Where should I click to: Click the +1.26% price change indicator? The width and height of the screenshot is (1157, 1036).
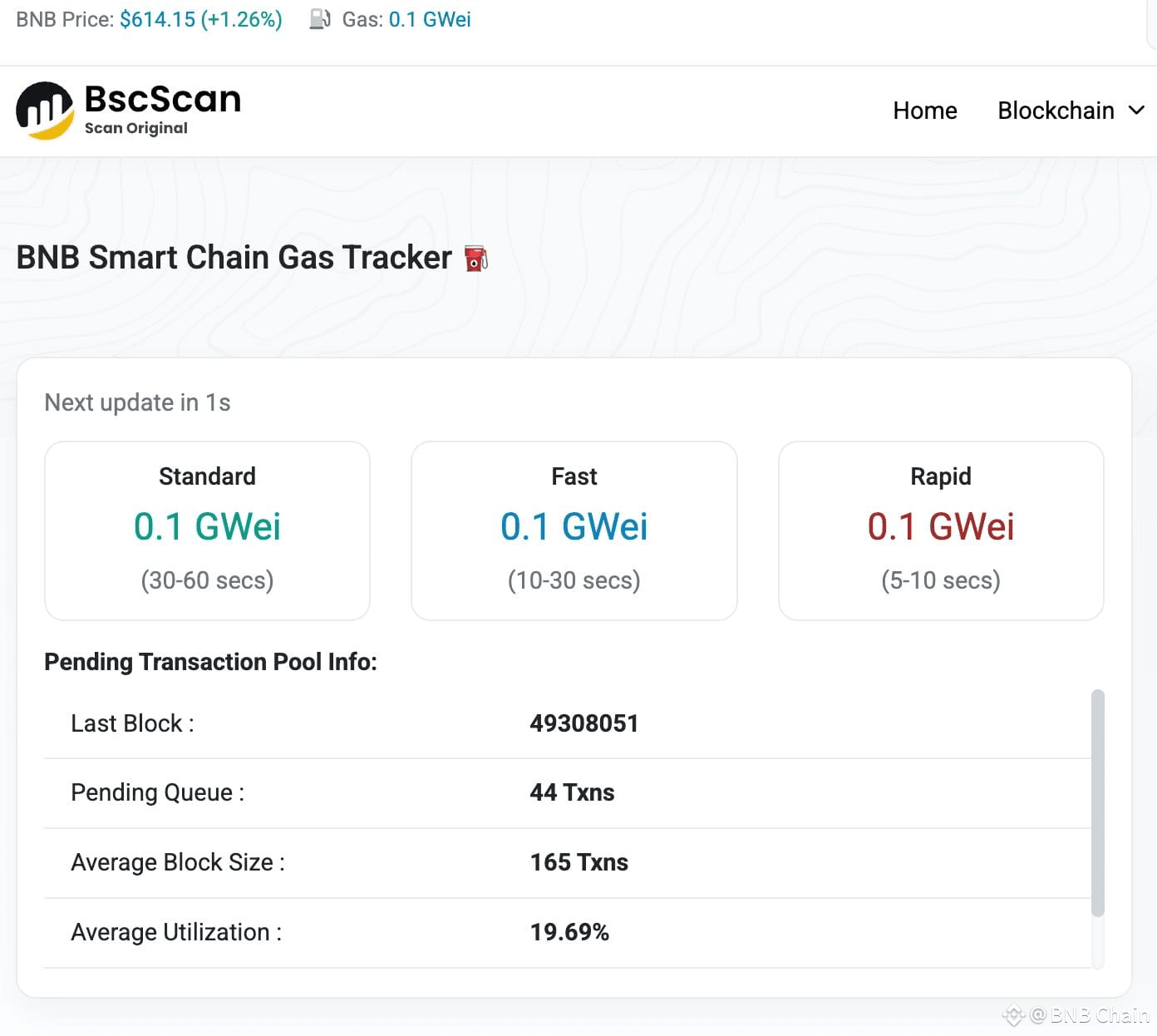click(x=244, y=18)
